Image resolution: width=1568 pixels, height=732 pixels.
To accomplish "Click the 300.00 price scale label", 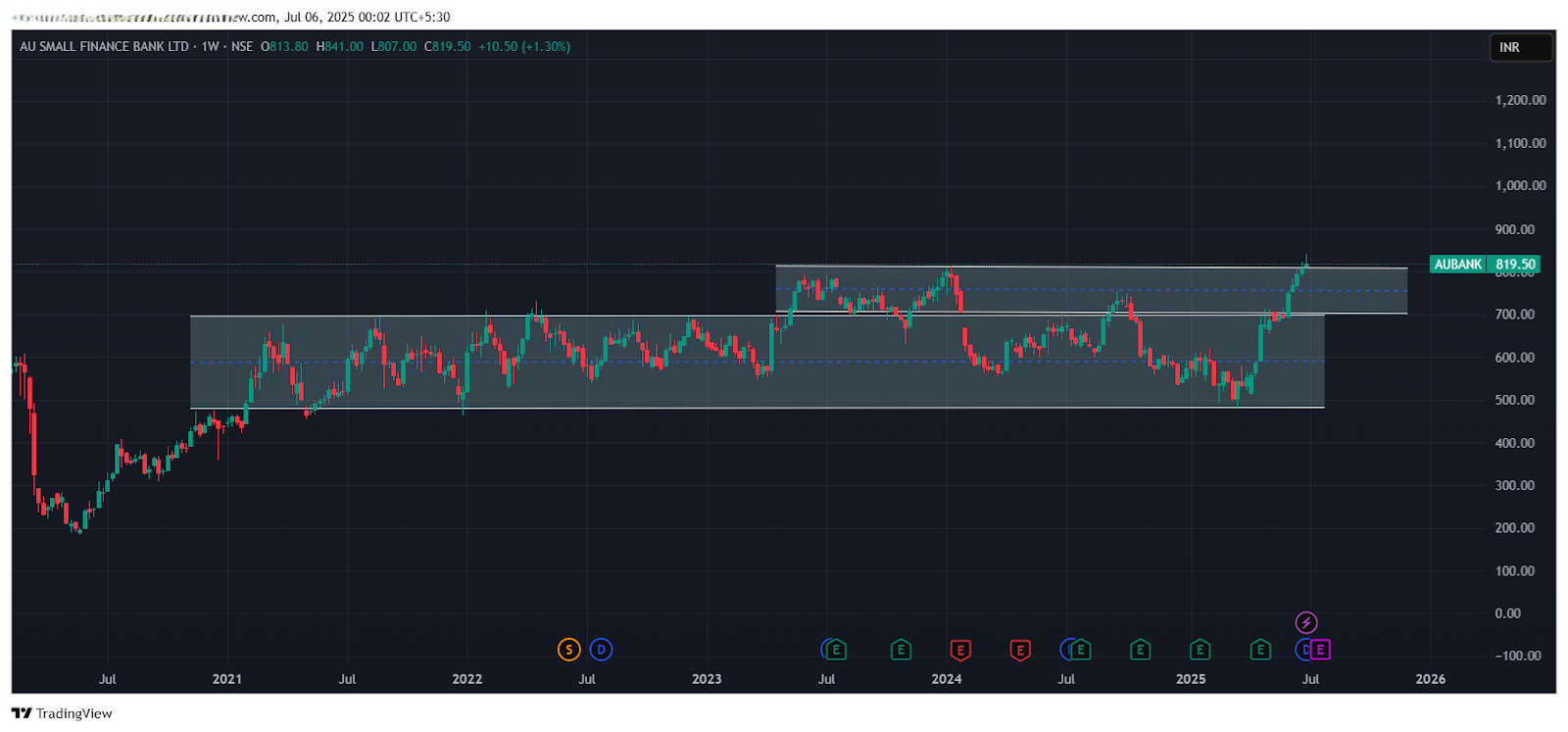I will coord(1515,485).
